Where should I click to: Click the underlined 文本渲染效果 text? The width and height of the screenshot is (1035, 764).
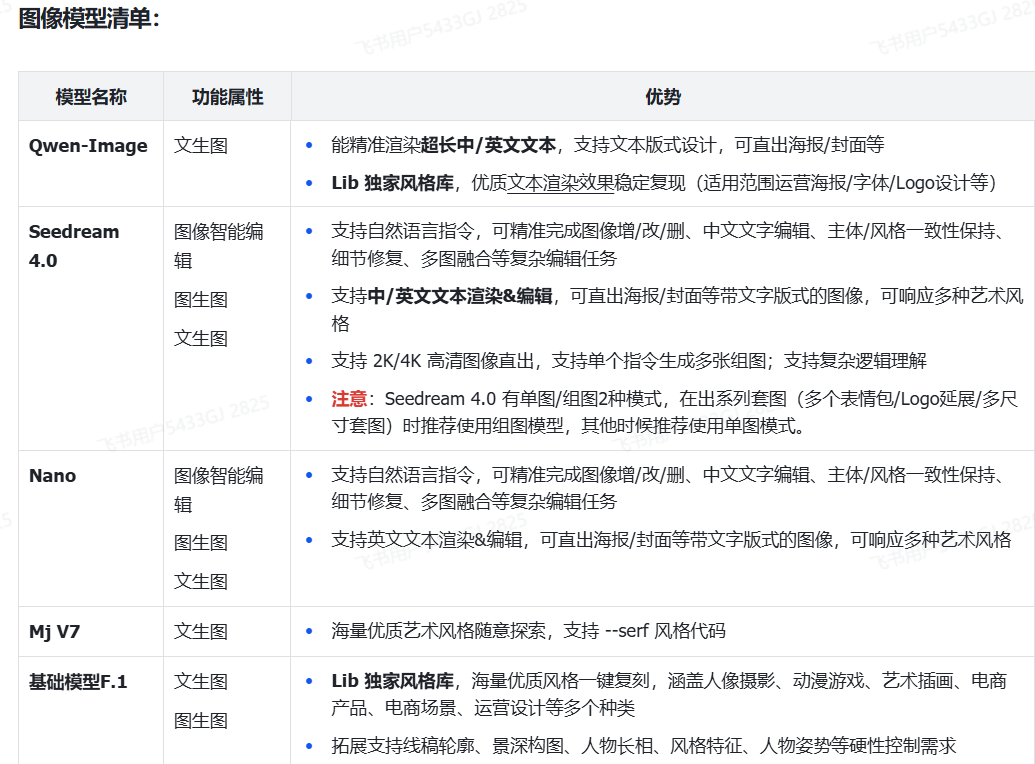560,183
